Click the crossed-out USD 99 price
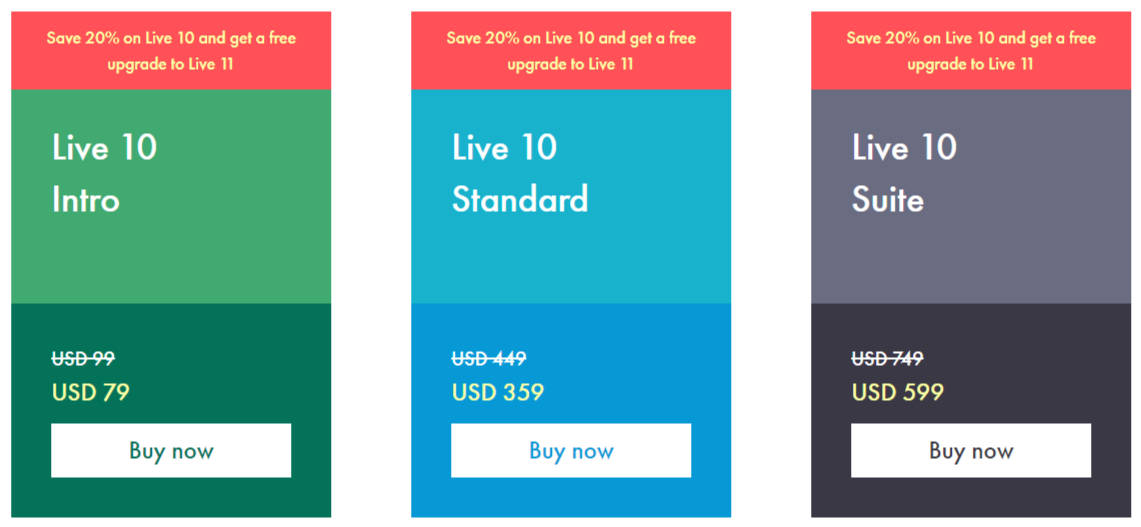Image resolution: width=1141 pixels, height=527 pixels. click(83, 359)
